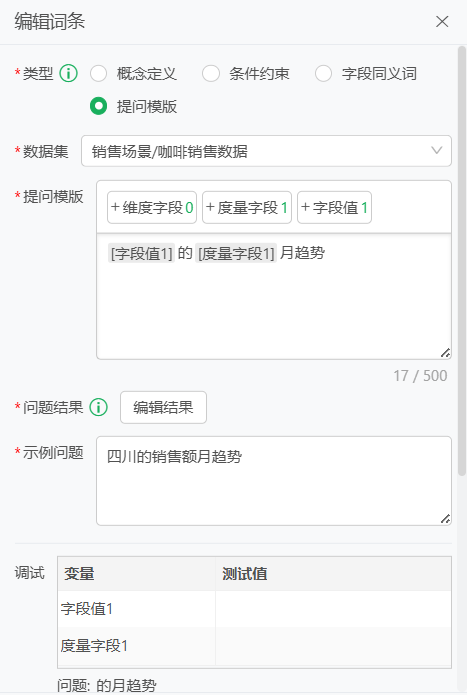
Task: Click the 编辑结果 button
Action: tap(163, 407)
